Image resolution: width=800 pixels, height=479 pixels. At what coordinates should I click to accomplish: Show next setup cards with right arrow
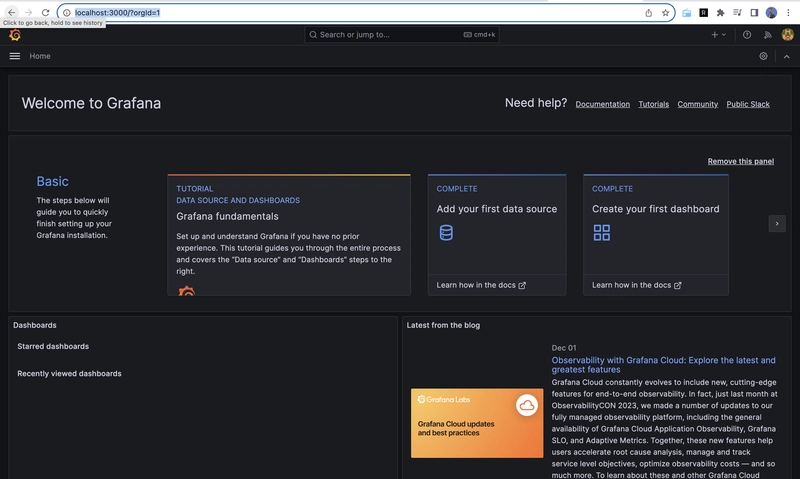[777, 223]
